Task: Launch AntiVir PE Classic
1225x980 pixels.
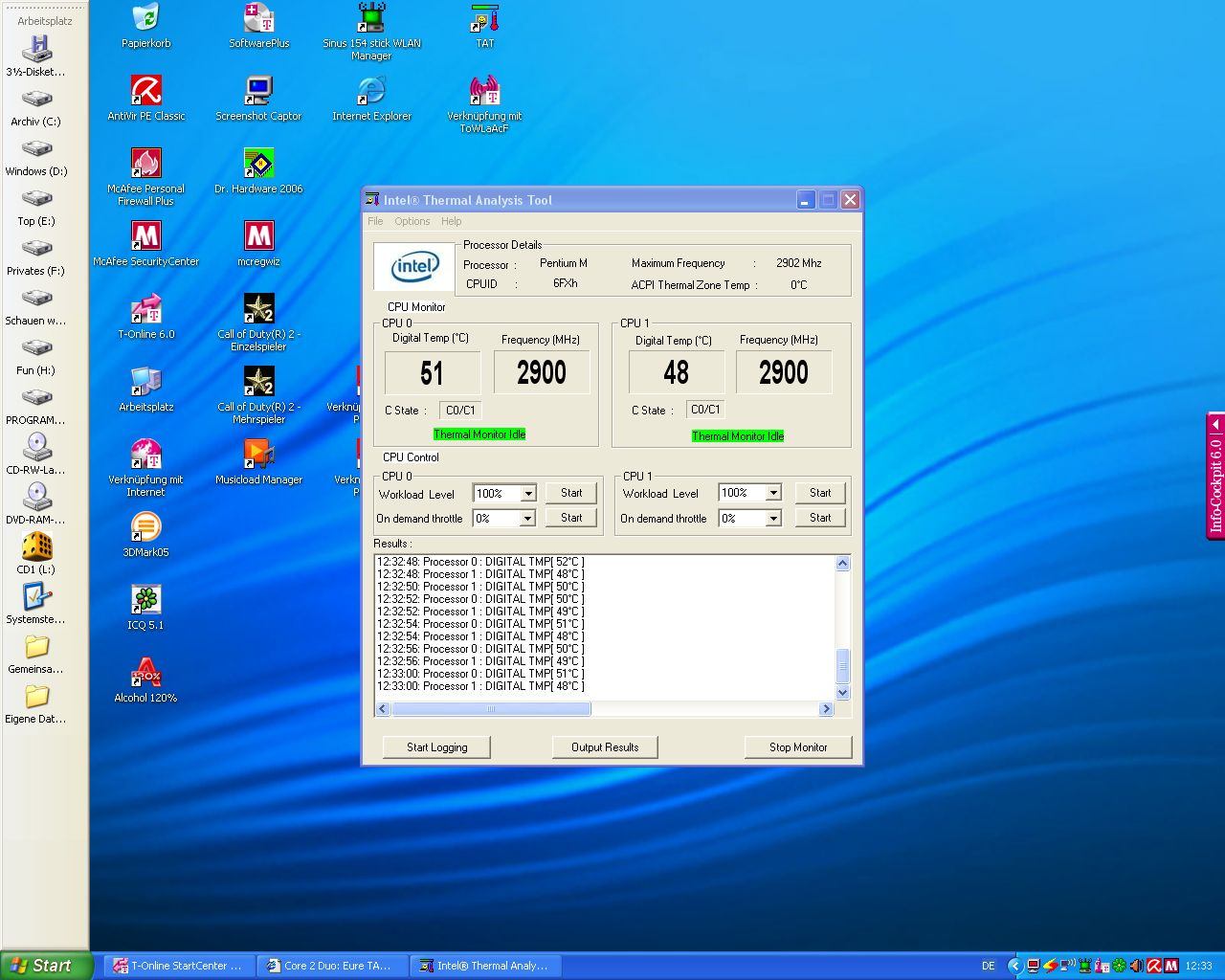Action: point(145,99)
